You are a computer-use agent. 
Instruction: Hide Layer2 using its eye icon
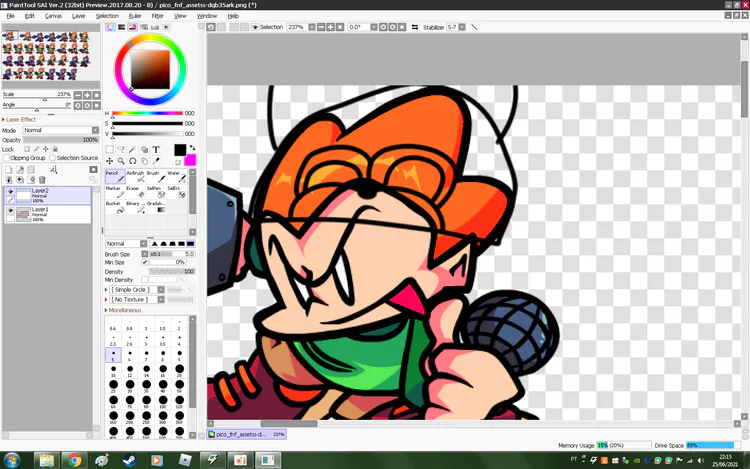point(10,192)
